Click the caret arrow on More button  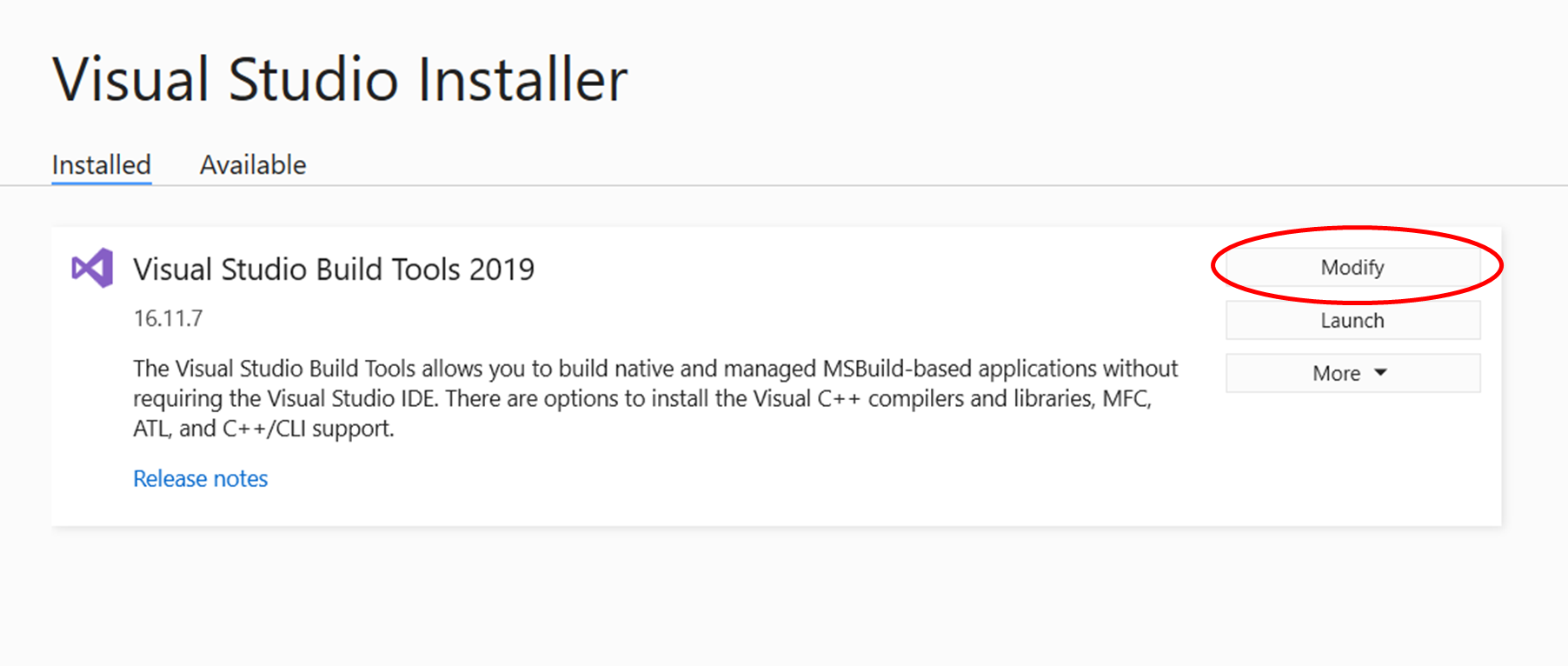pyautogui.click(x=1380, y=373)
